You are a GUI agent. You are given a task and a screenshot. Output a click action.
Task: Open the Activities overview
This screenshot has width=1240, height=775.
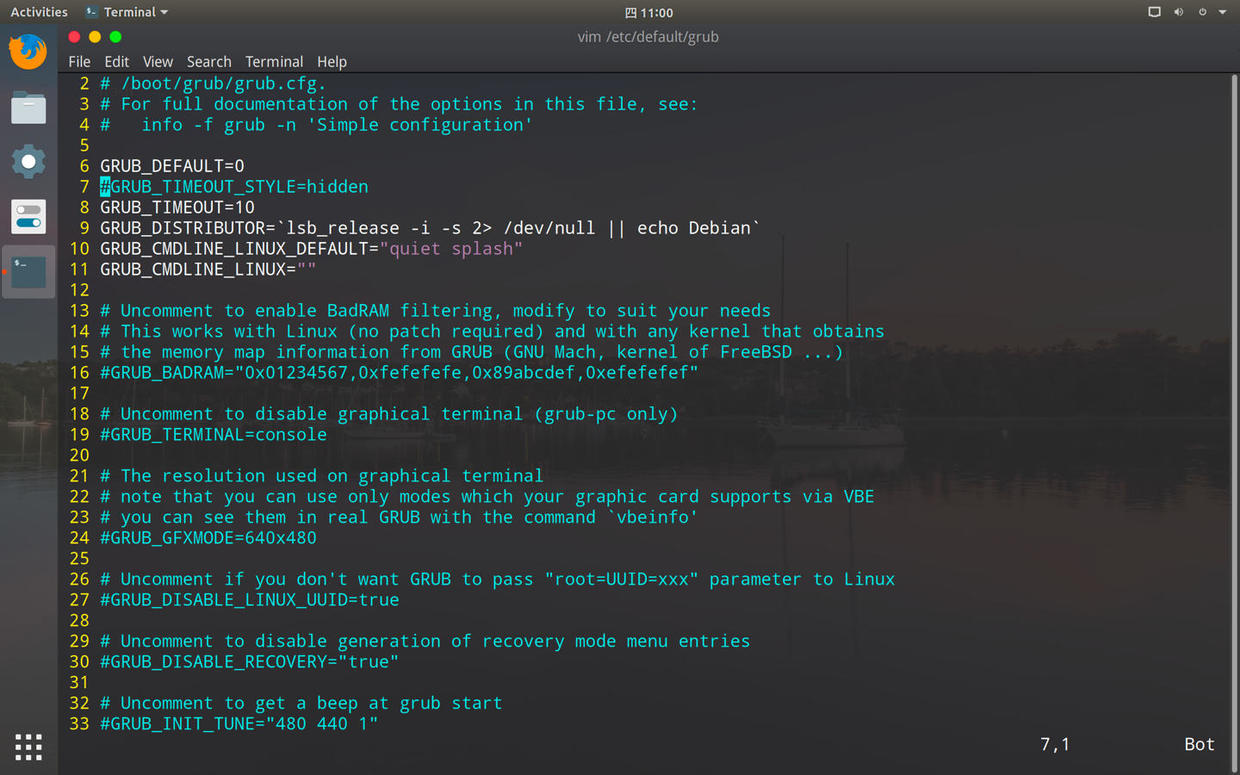(39, 12)
